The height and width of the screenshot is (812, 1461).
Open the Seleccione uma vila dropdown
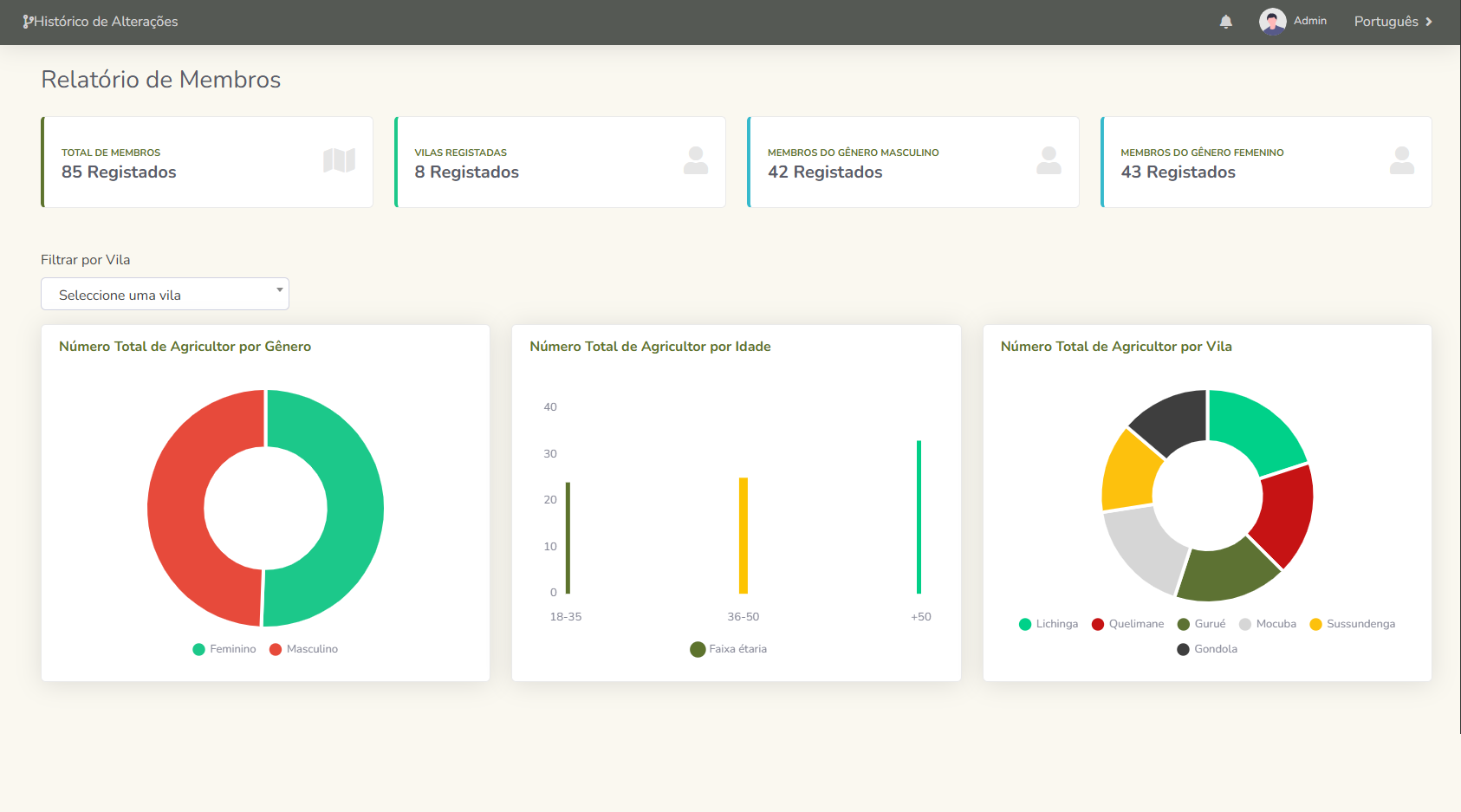click(x=165, y=295)
